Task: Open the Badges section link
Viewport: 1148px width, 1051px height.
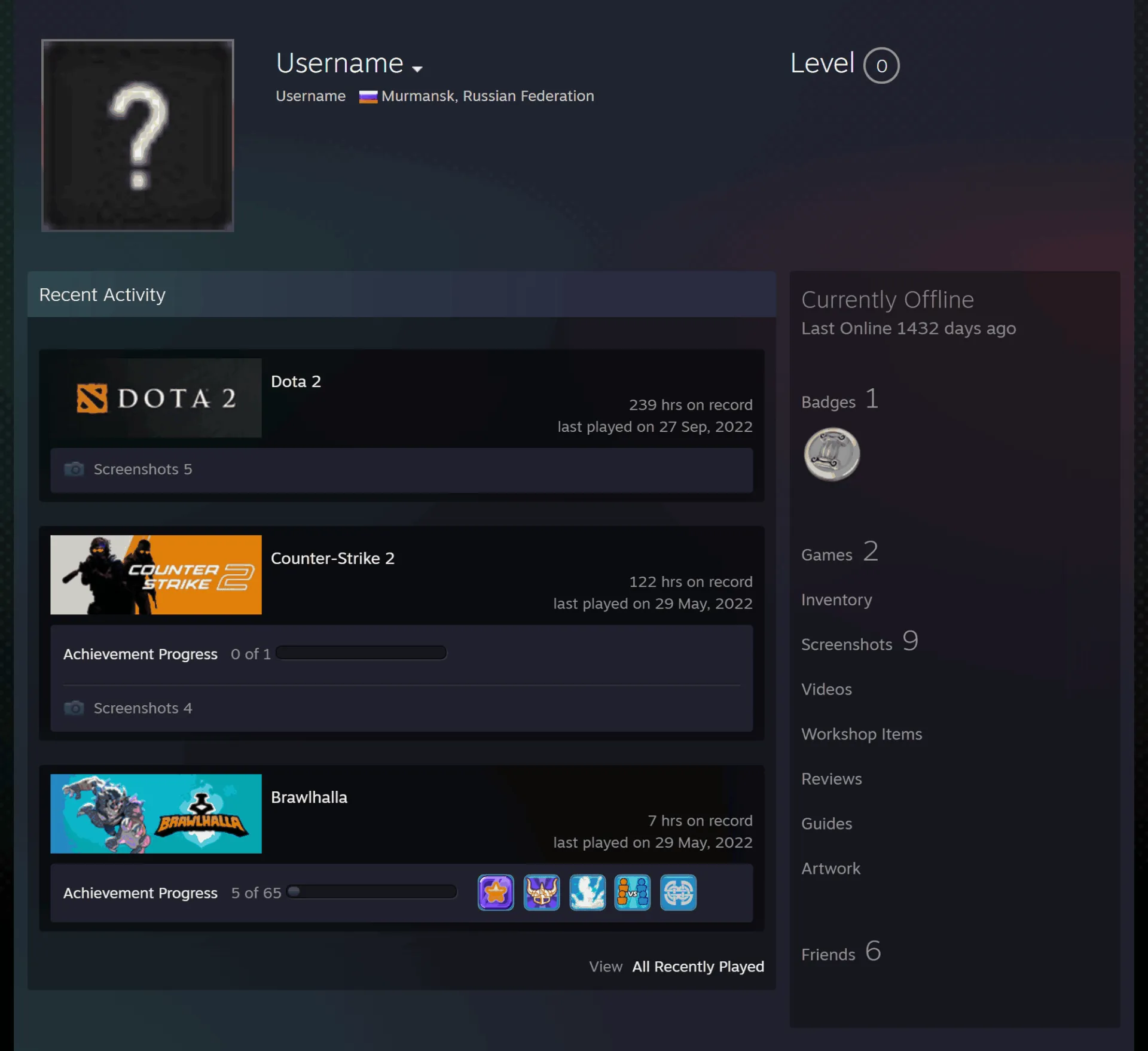Action: point(840,400)
